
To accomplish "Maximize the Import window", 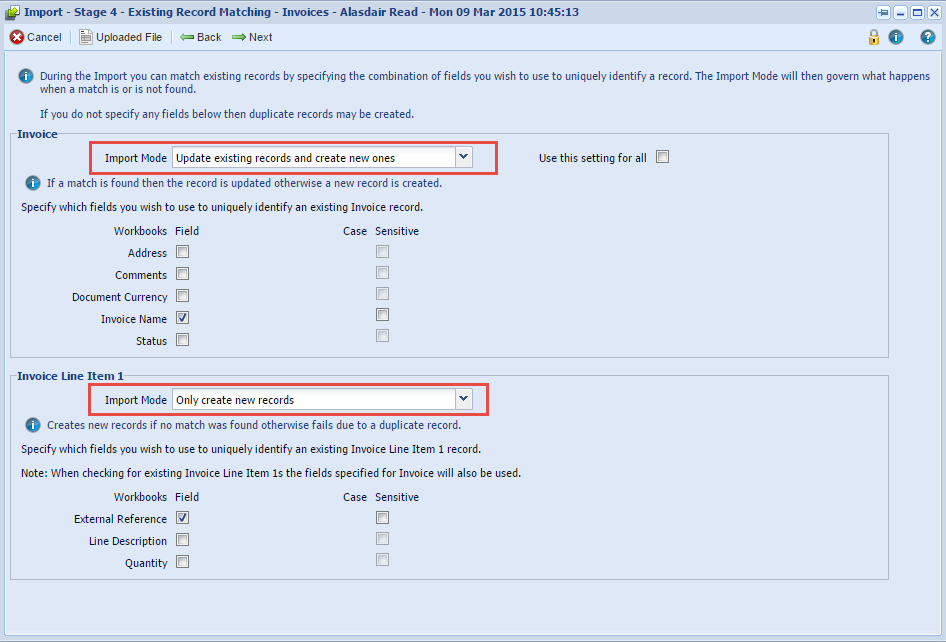I will tap(917, 13).
